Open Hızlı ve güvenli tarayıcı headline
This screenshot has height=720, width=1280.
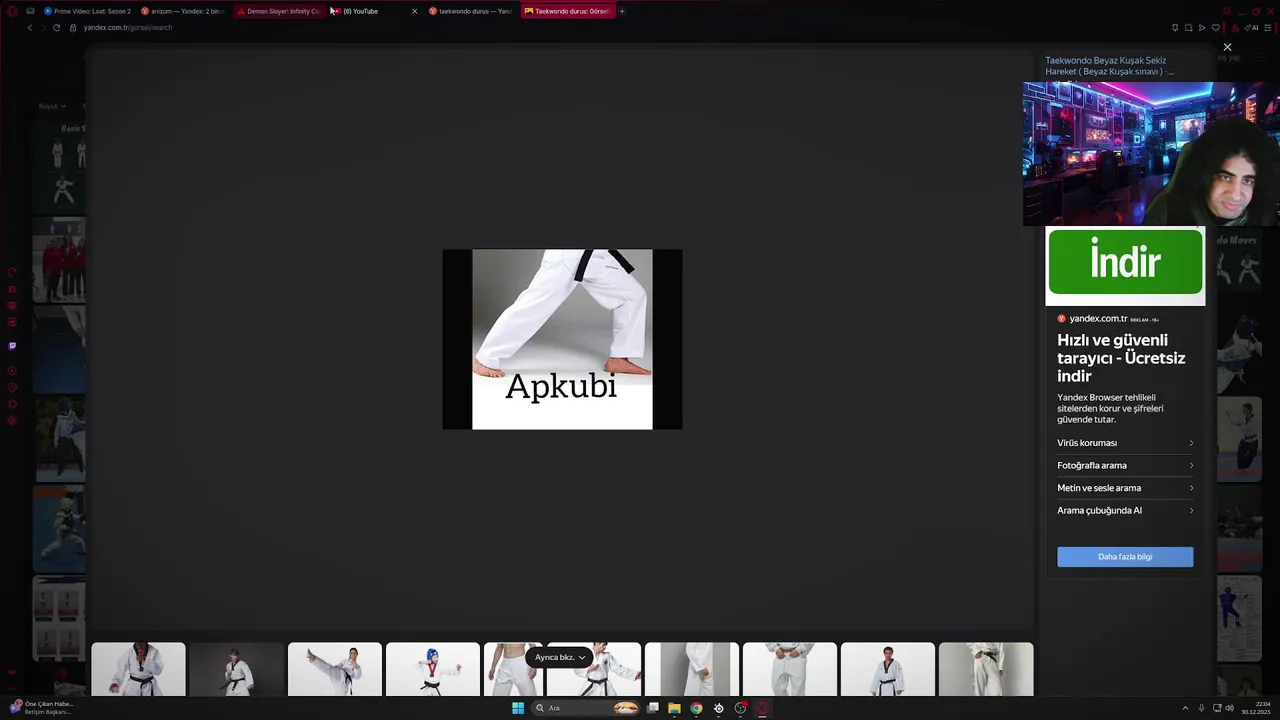(x=1121, y=358)
